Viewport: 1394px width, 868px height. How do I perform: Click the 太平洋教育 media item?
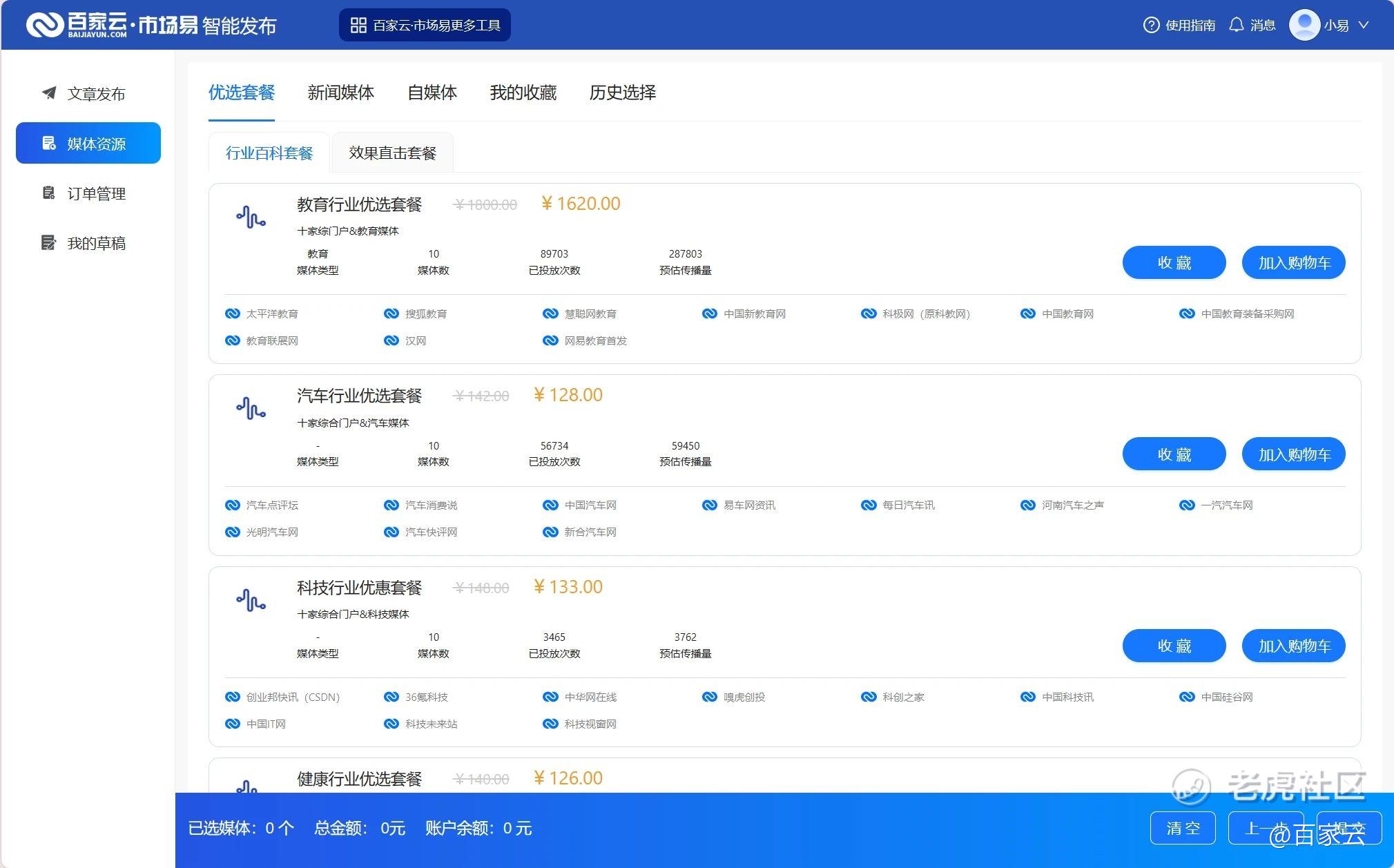tap(271, 314)
